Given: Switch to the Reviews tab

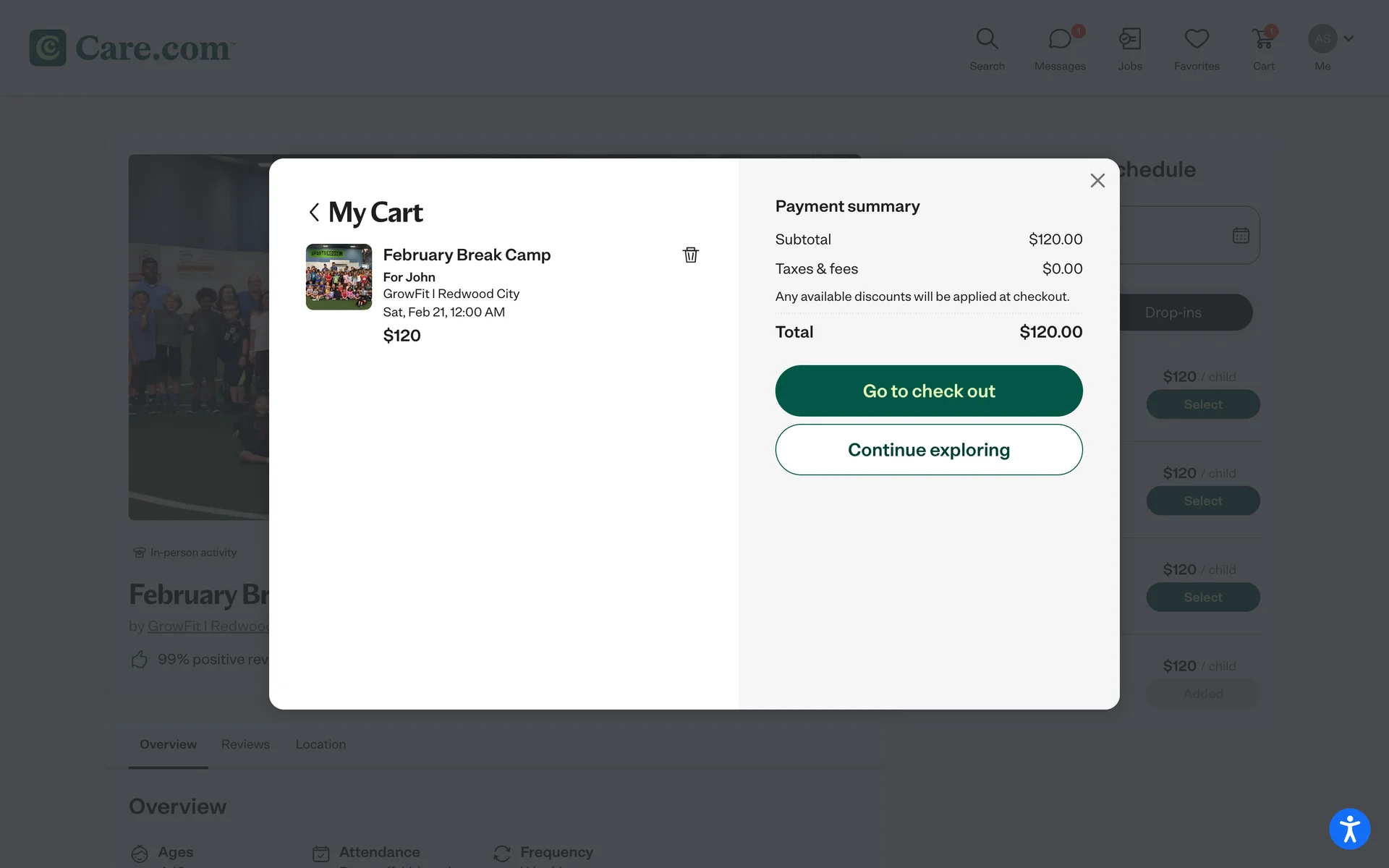Looking at the screenshot, I should 245,744.
